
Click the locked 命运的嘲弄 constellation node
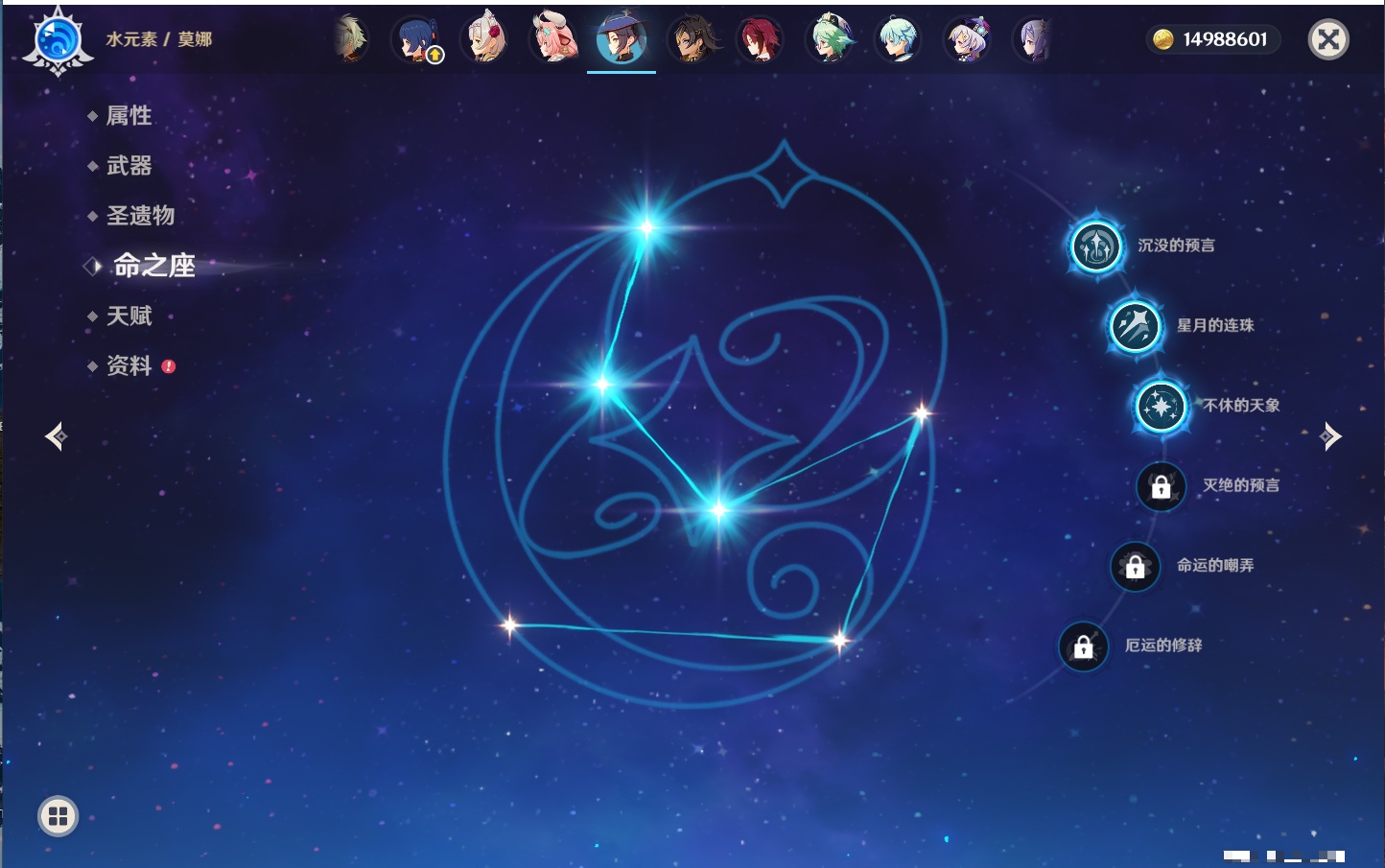[x=1135, y=566]
